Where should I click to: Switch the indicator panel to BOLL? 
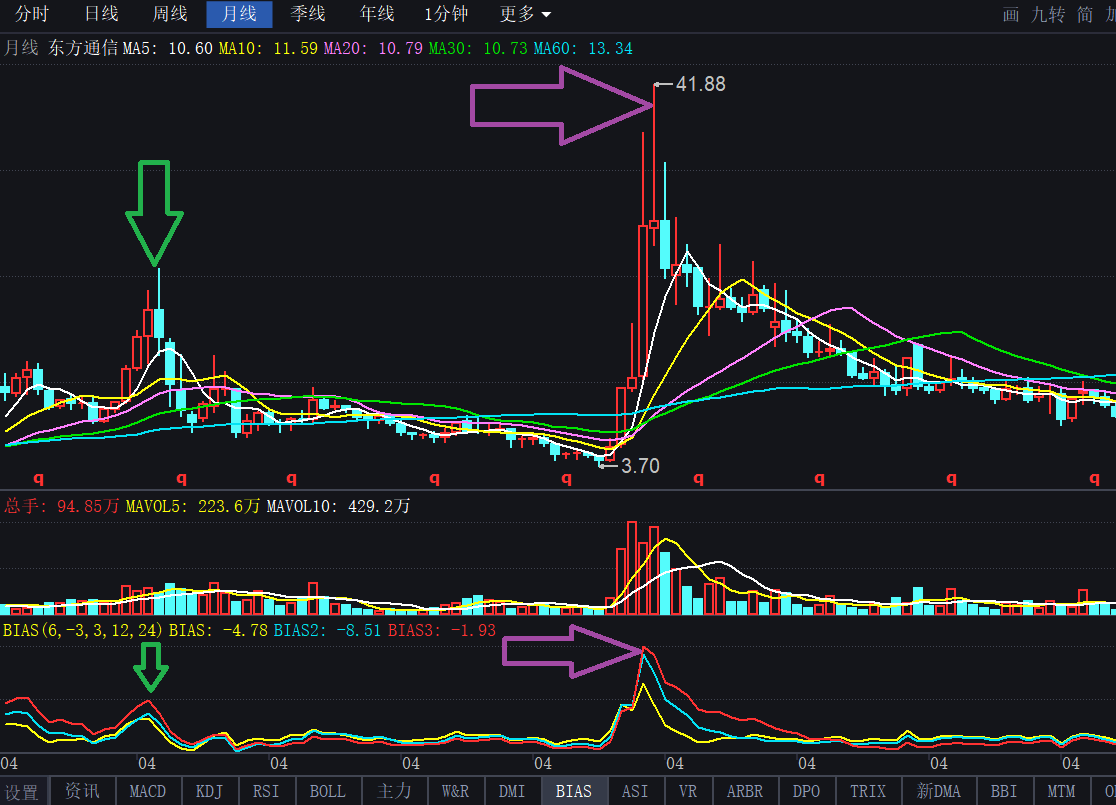click(x=327, y=791)
